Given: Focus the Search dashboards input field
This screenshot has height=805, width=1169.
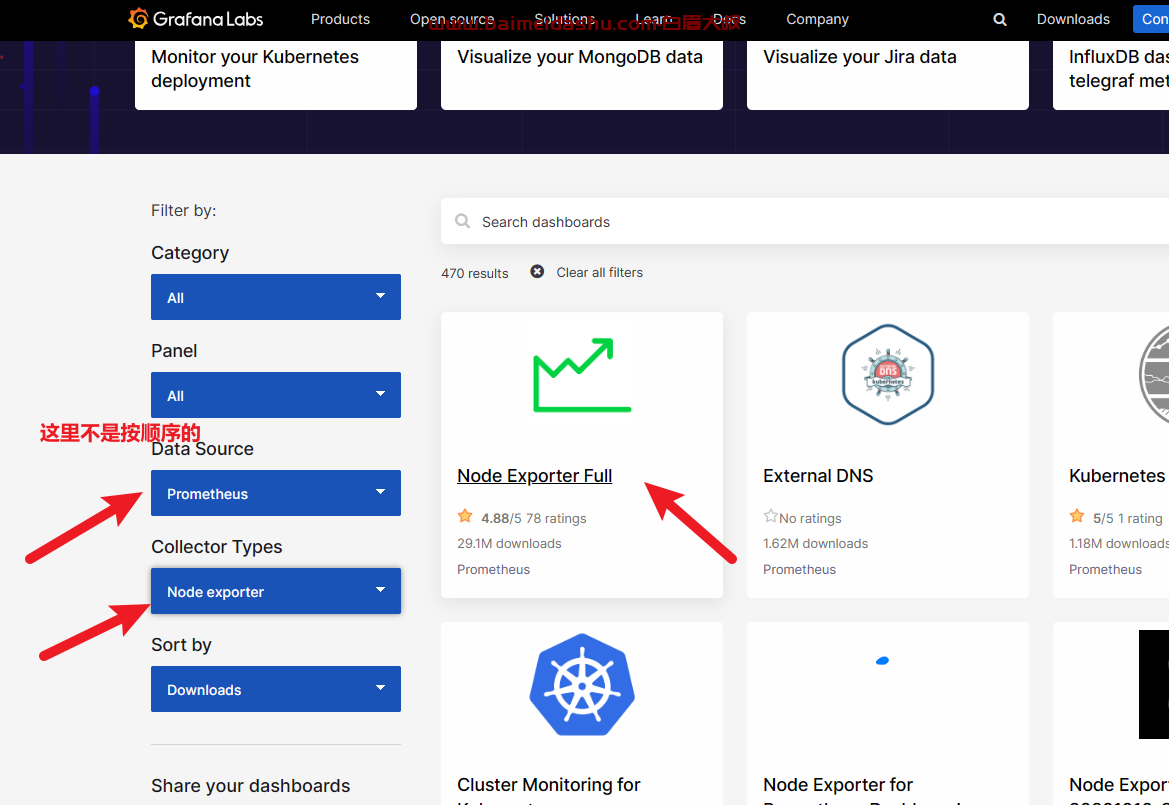Looking at the screenshot, I should [805, 221].
